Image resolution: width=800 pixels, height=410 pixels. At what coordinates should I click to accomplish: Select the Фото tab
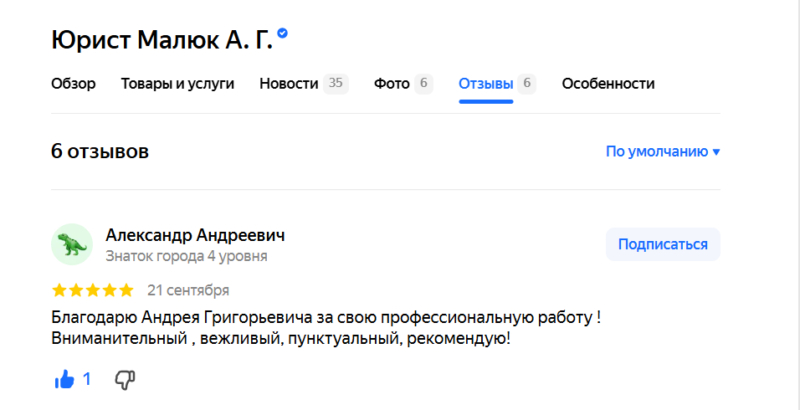pyautogui.click(x=391, y=83)
